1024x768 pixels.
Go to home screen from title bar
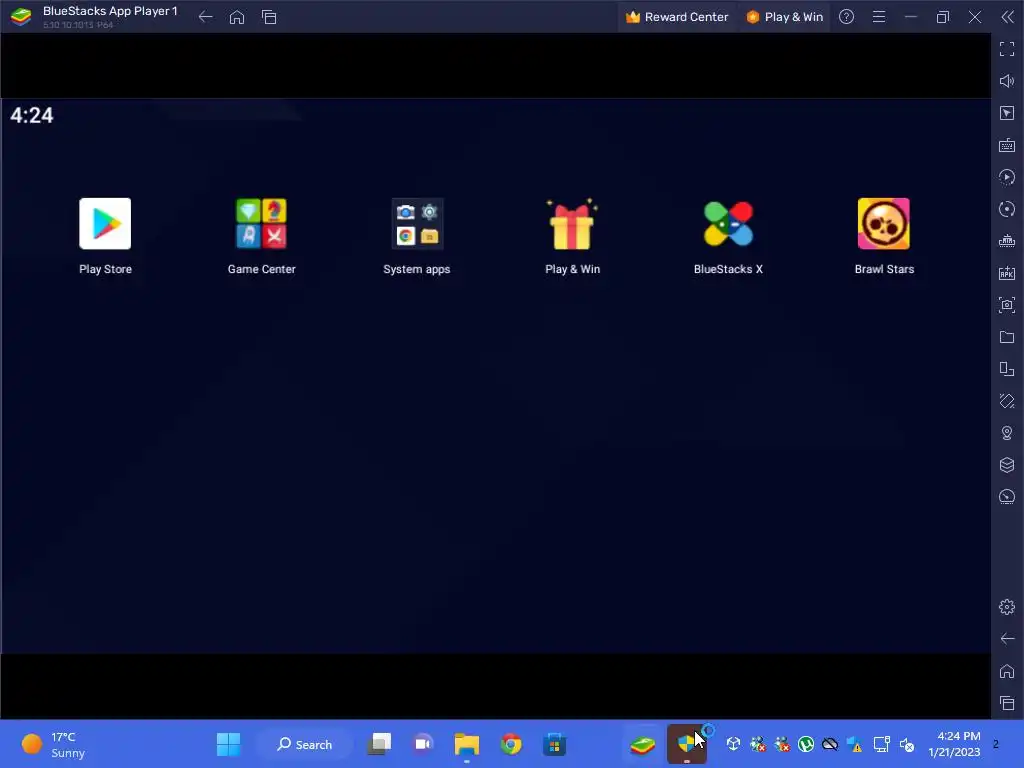[x=237, y=17]
